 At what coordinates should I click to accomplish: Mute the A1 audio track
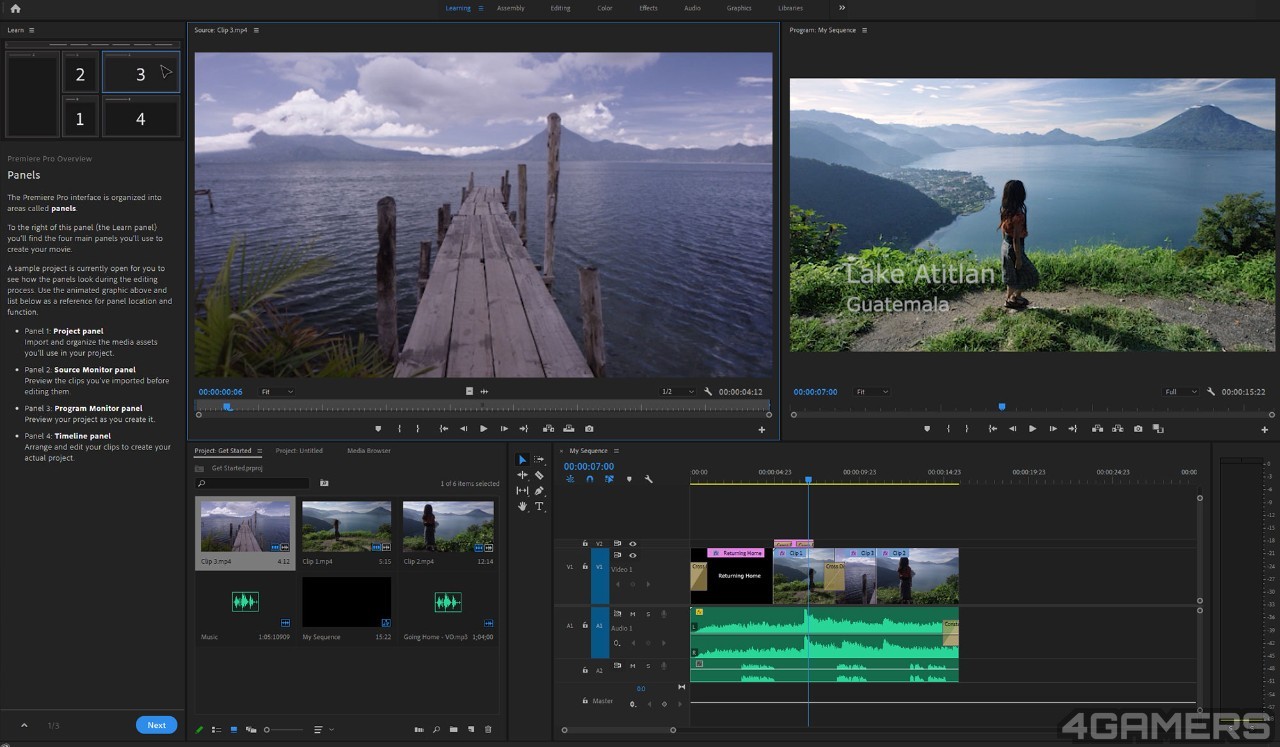(x=632, y=614)
